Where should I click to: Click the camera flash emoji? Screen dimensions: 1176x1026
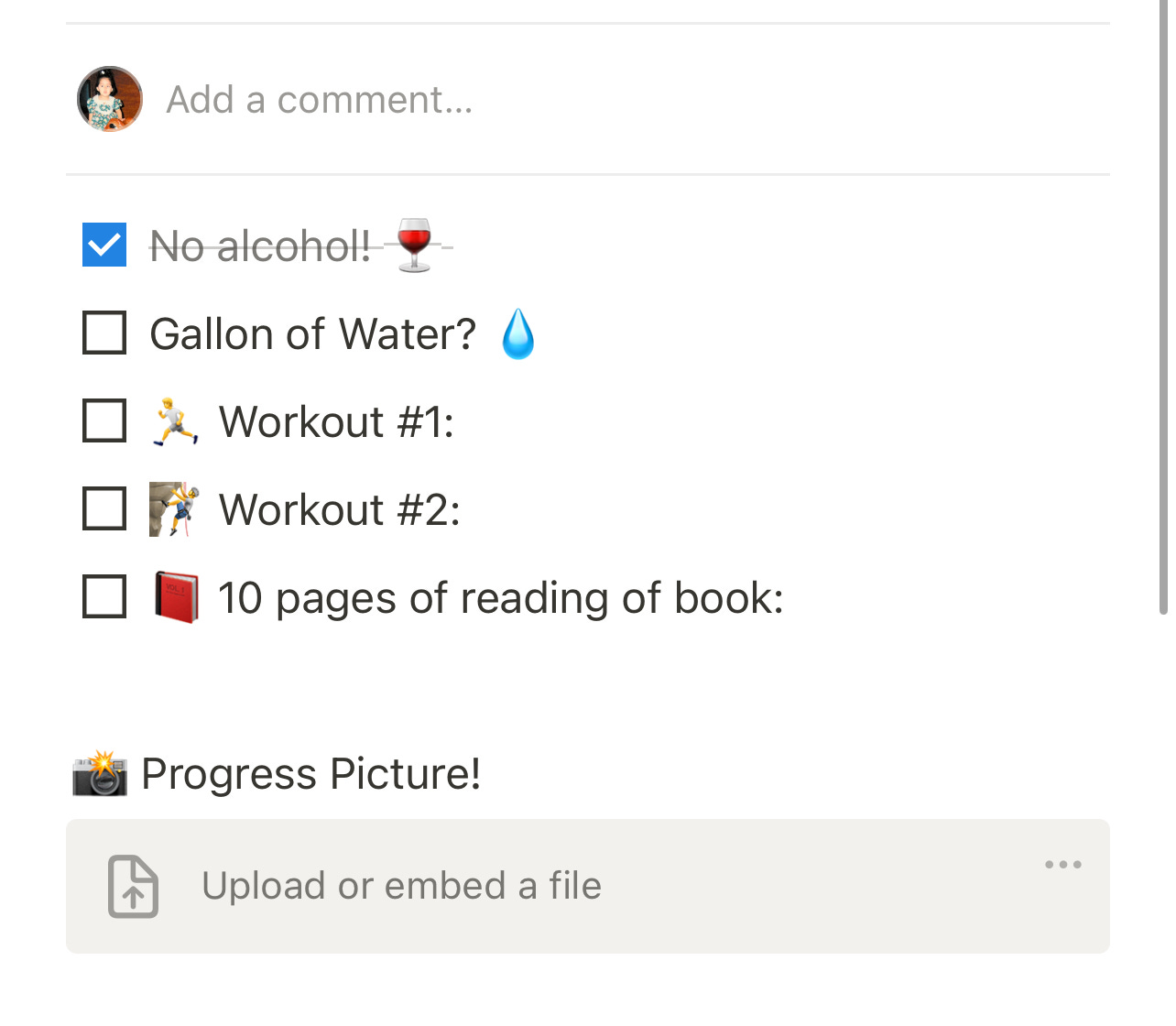point(100,774)
